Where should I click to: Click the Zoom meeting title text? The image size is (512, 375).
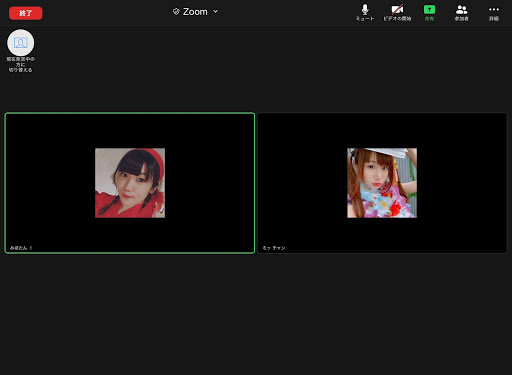[195, 12]
